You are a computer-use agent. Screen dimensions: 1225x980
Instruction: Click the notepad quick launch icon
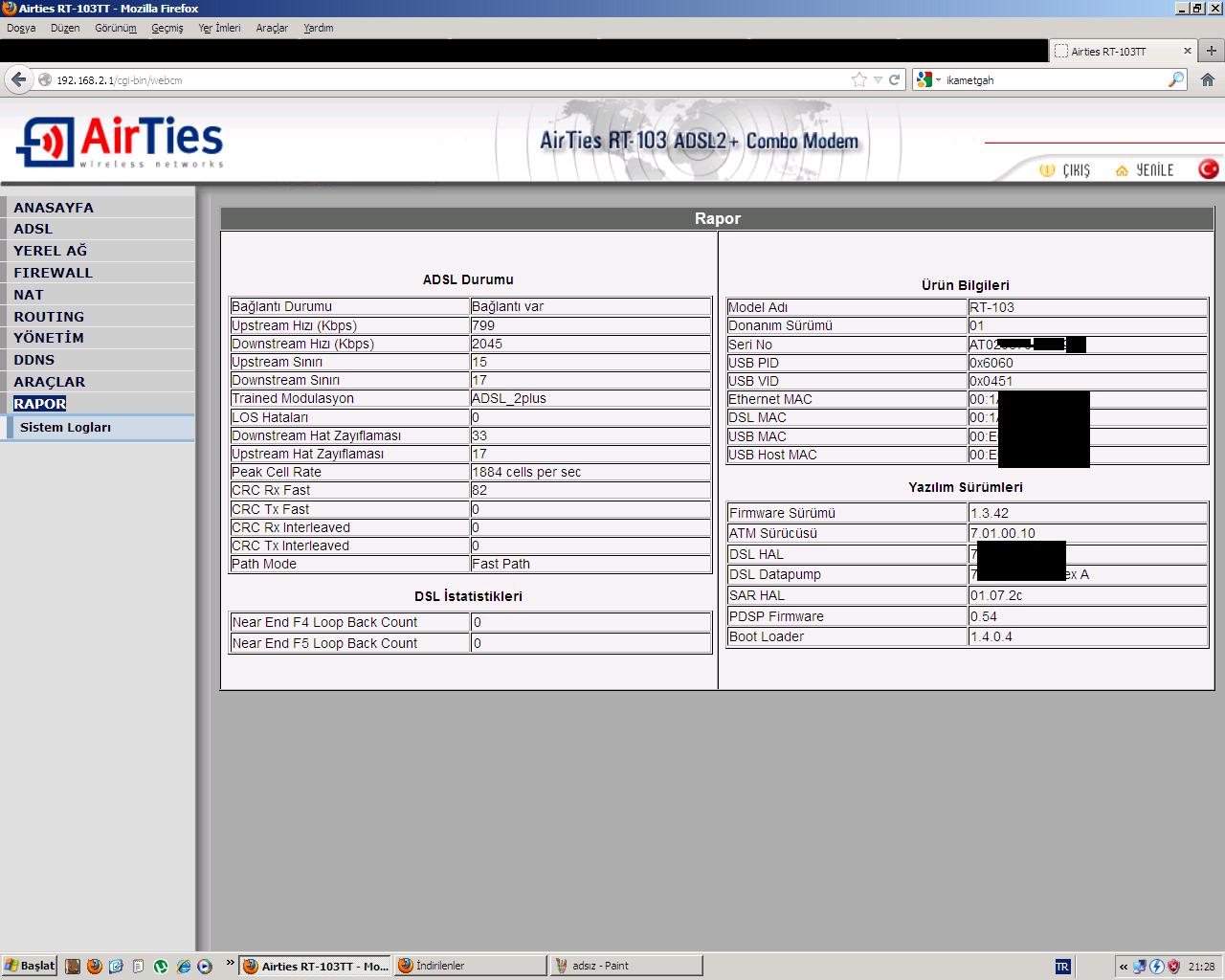(x=139, y=967)
